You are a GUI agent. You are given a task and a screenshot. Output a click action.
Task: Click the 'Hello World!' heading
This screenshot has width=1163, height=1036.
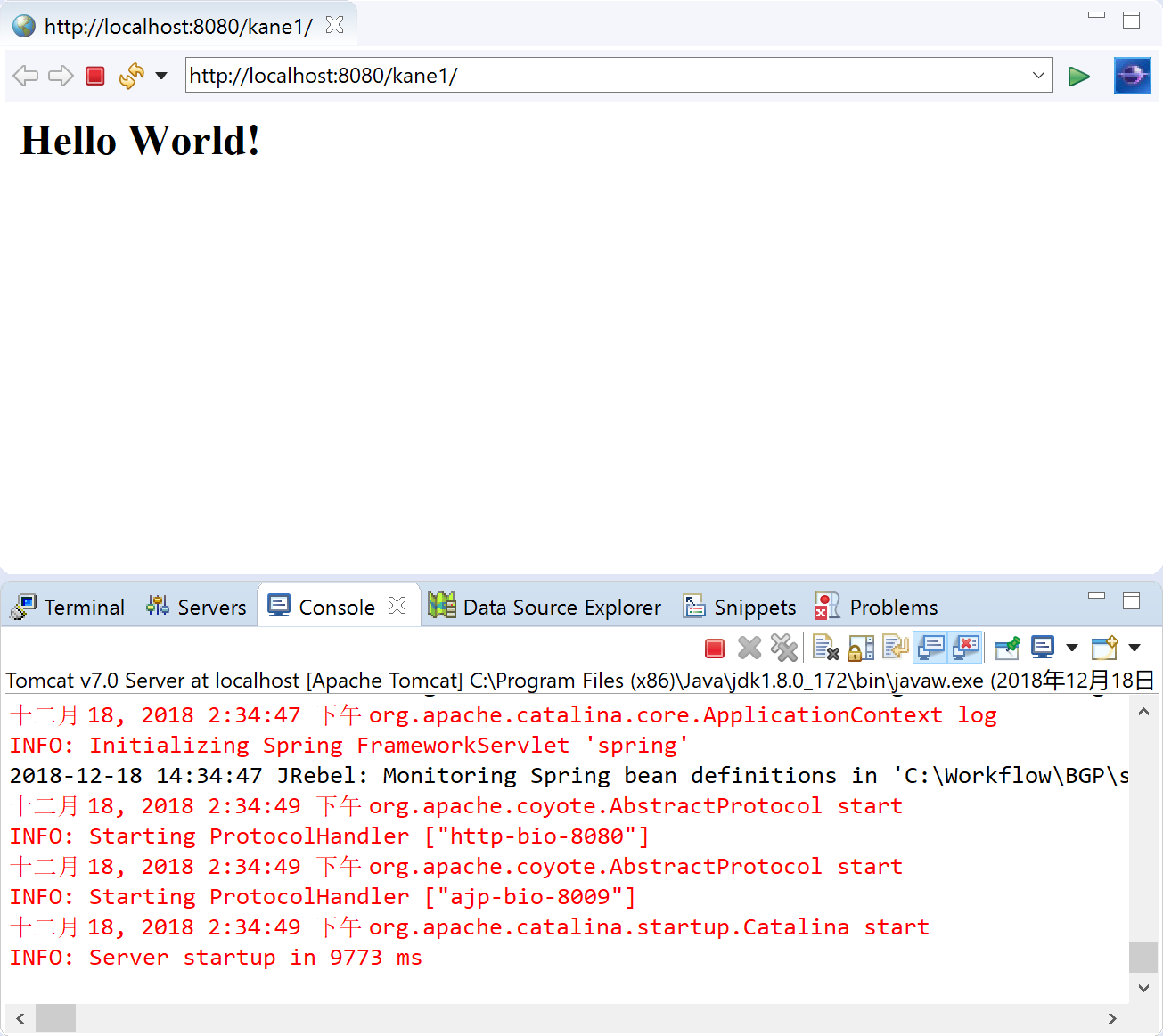tap(140, 141)
